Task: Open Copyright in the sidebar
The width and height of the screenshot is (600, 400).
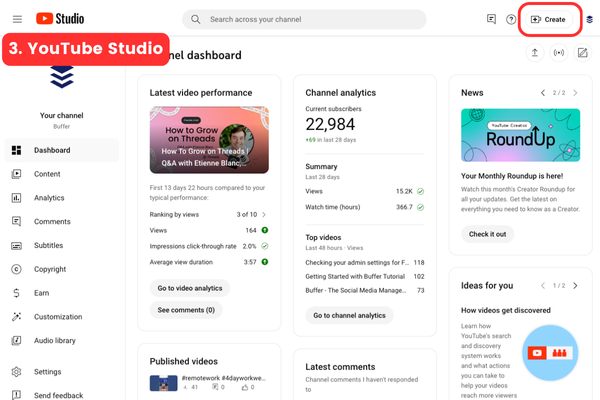Action: click(x=62, y=269)
